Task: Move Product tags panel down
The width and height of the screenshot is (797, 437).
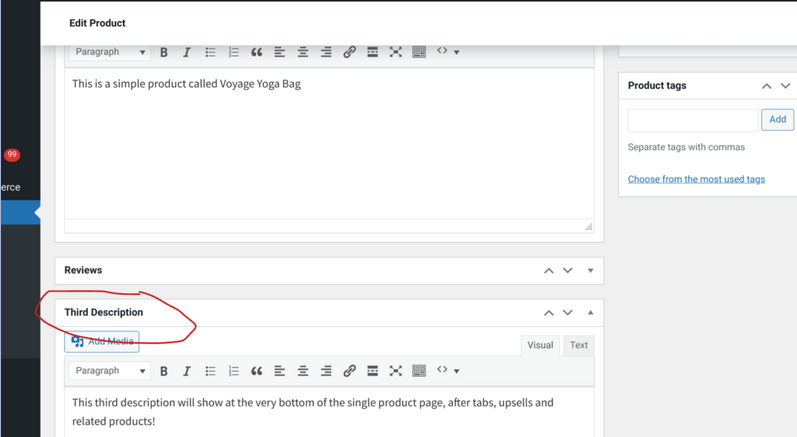Action: [785, 86]
